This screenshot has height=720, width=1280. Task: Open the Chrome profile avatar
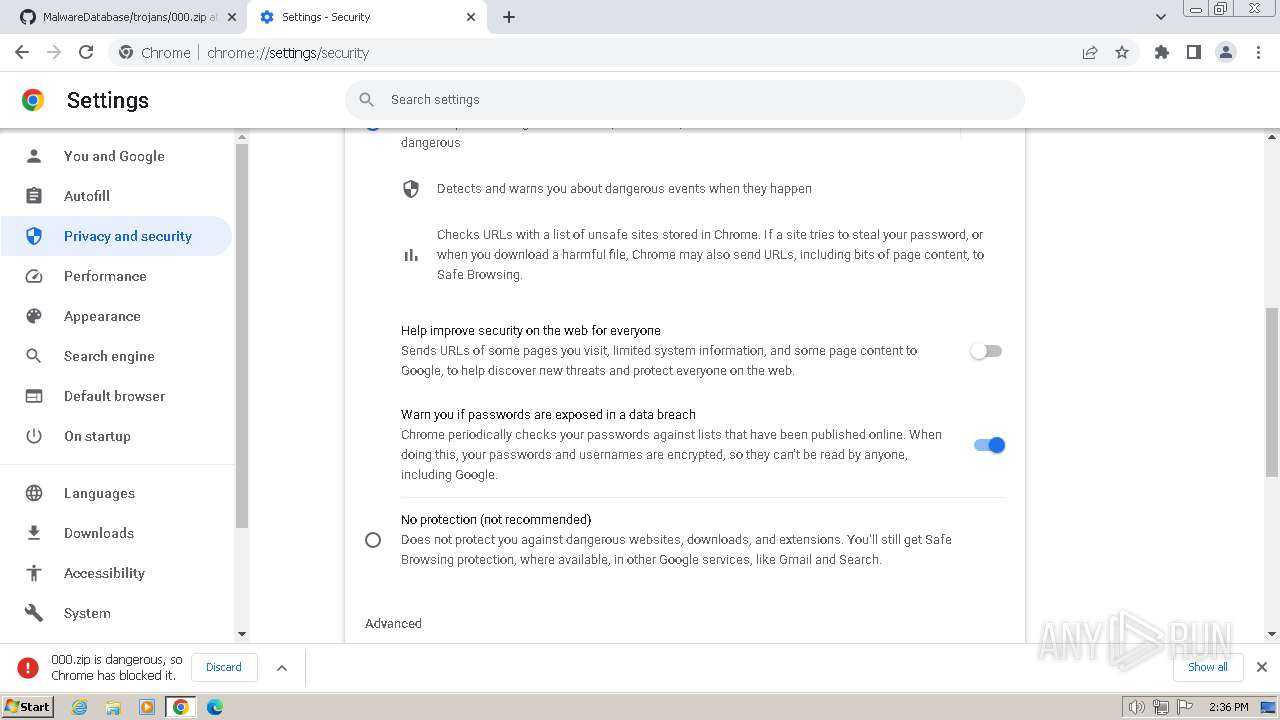pyautogui.click(x=1225, y=52)
